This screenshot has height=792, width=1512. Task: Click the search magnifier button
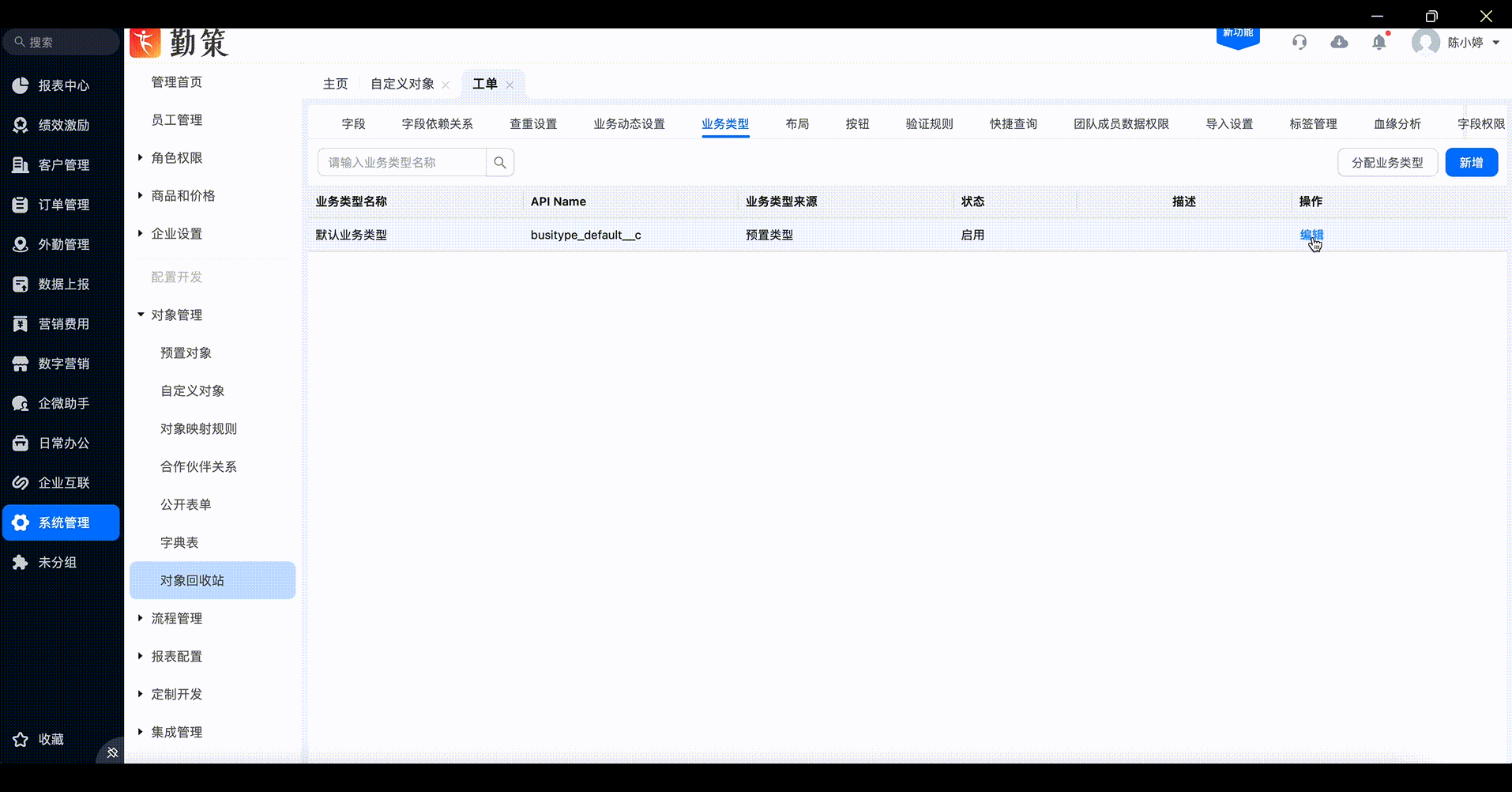(500, 162)
